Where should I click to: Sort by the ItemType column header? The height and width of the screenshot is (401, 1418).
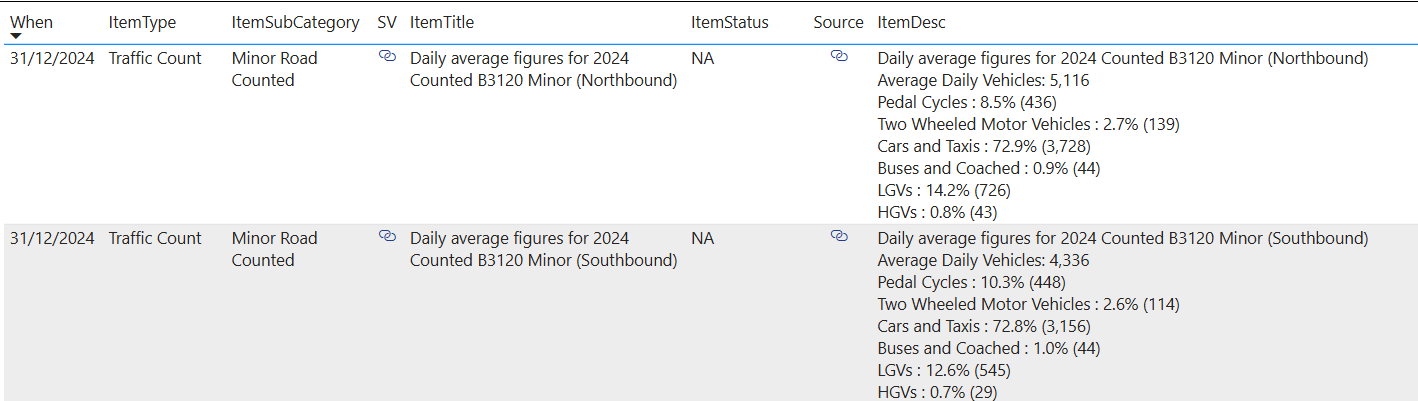pyautogui.click(x=140, y=22)
